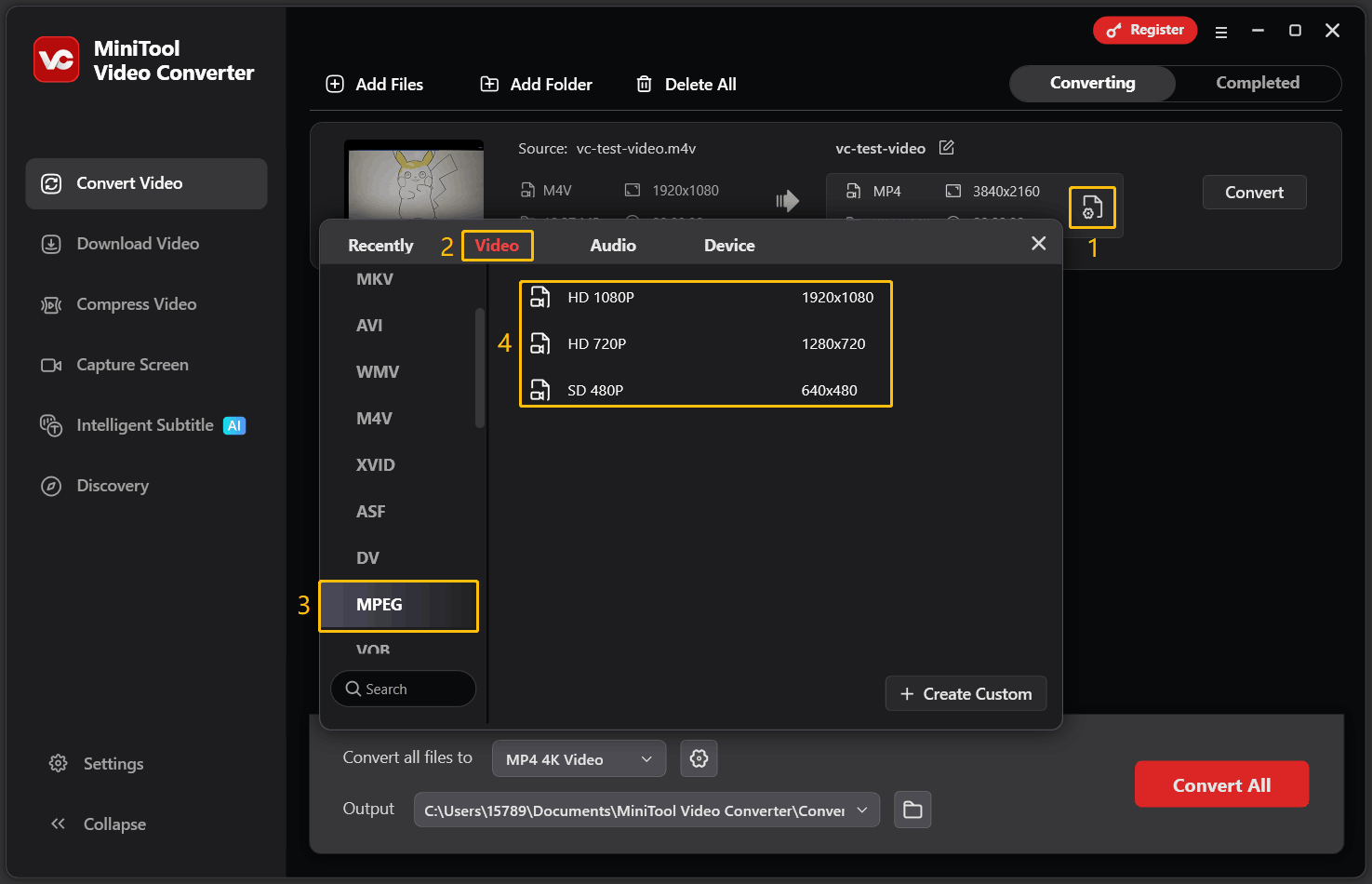Open the Compress Video tool
1372x884 pixels.
(136, 303)
